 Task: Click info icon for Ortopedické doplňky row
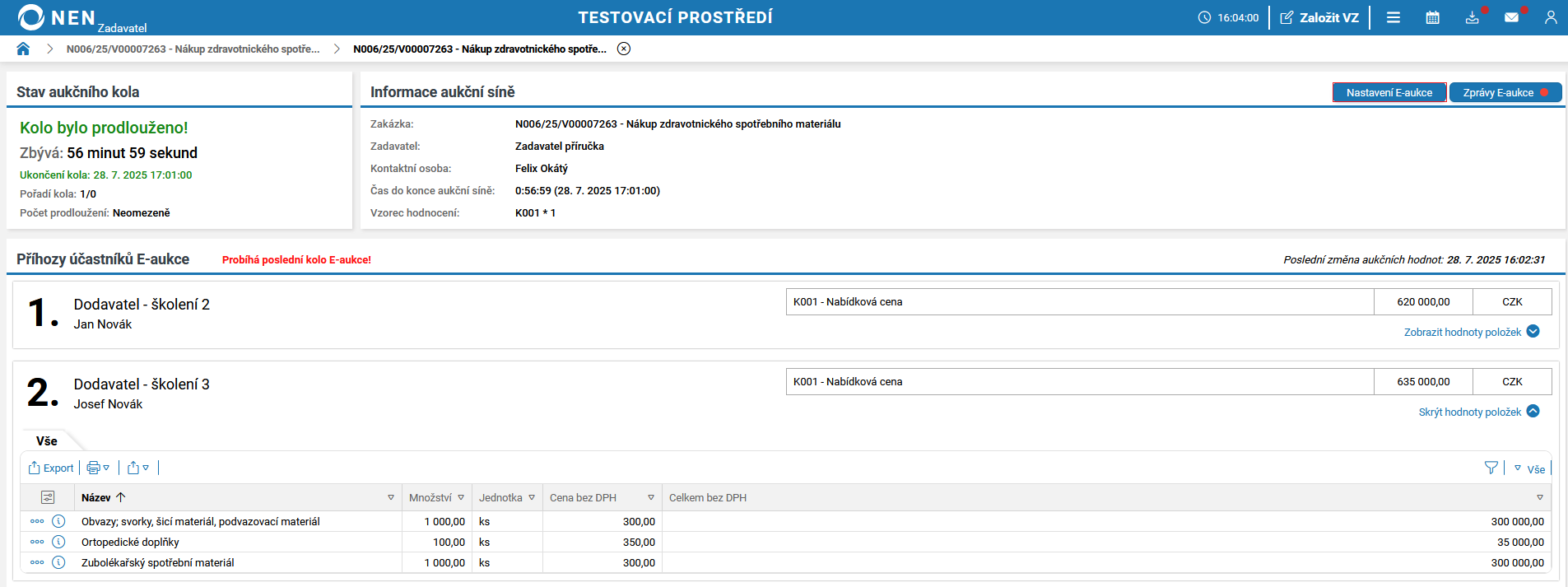(x=58, y=542)
